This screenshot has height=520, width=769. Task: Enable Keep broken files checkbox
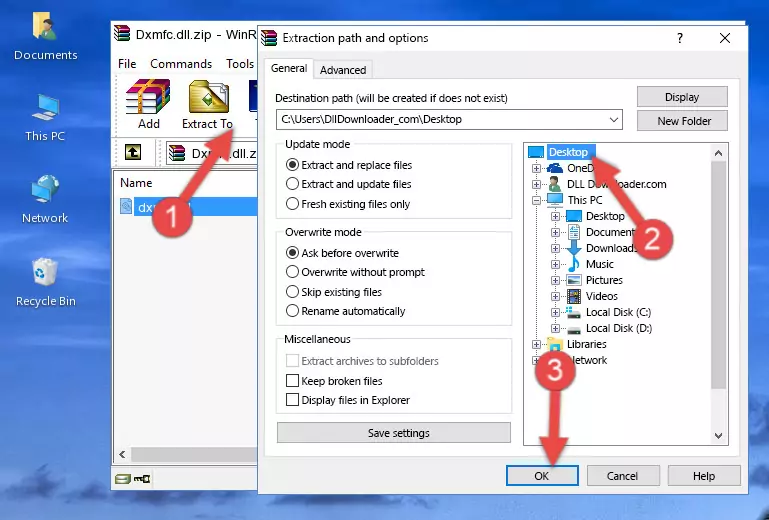(292, 381)
